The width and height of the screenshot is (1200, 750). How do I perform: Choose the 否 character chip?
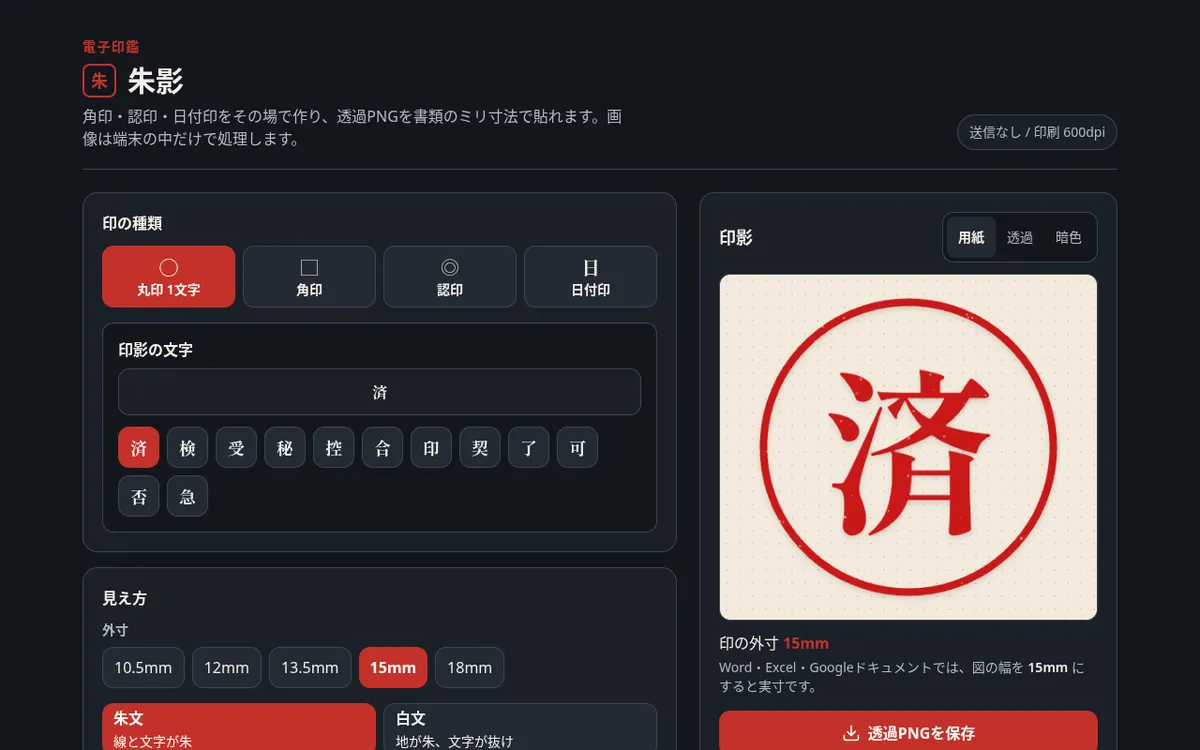pos(139,496)
